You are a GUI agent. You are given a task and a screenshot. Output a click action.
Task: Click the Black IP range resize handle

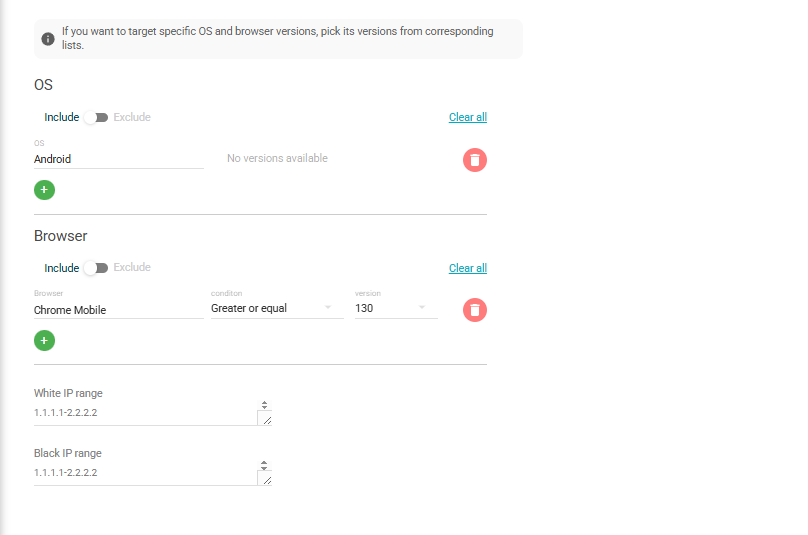[x=265, y=480]
